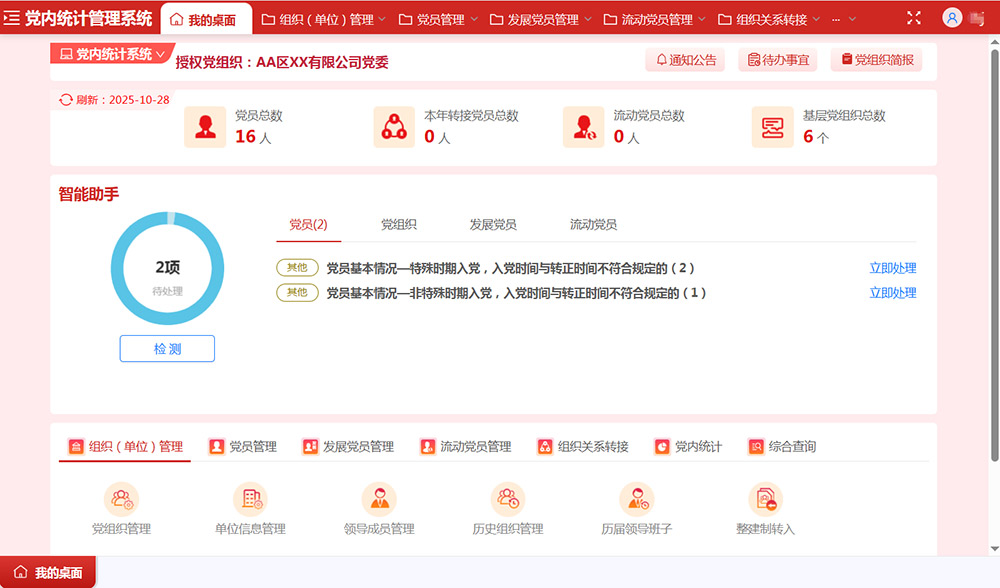Expand 流动党员管理 top menu
1000x588 pixels.
tap(655, 20)
